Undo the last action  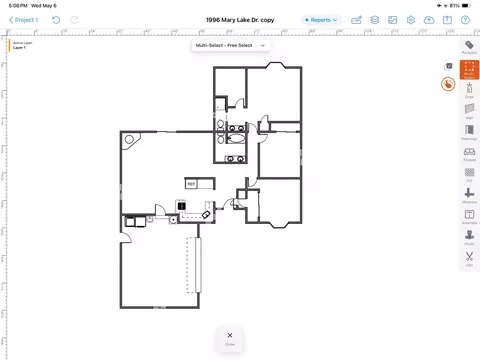coord(56,20)
